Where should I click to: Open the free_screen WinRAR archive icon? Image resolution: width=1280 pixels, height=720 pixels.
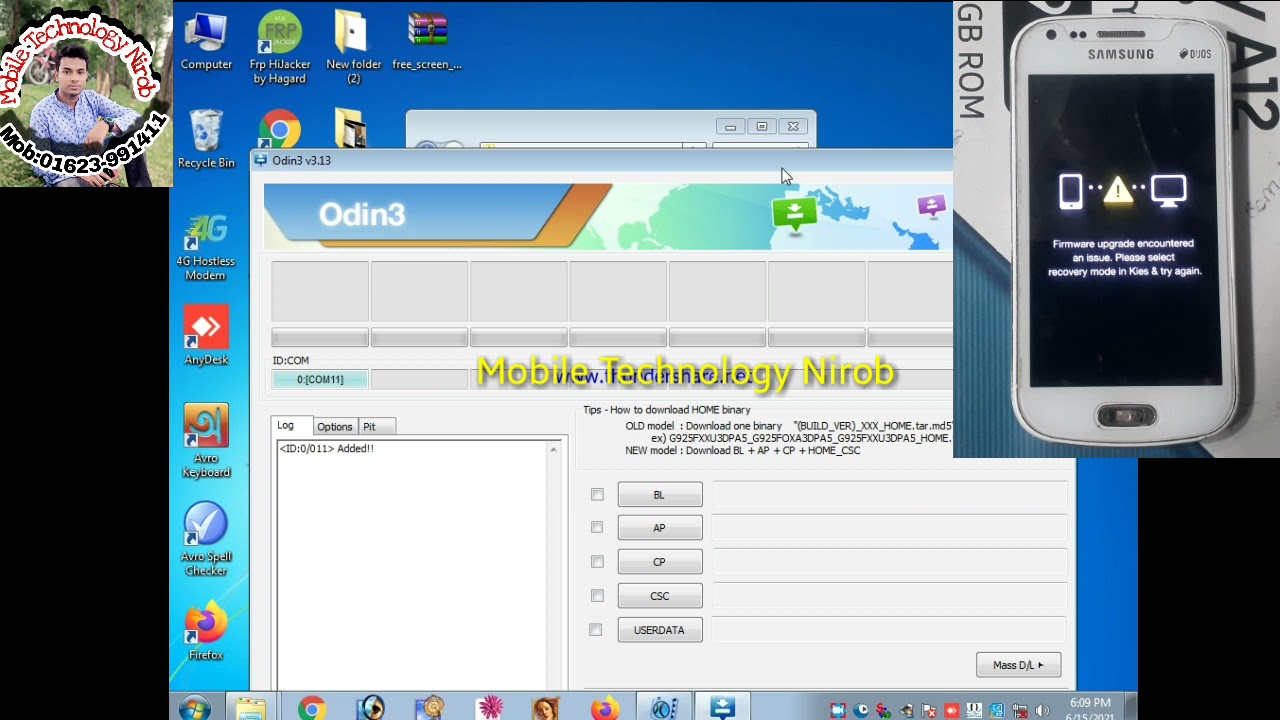[427, 41]
